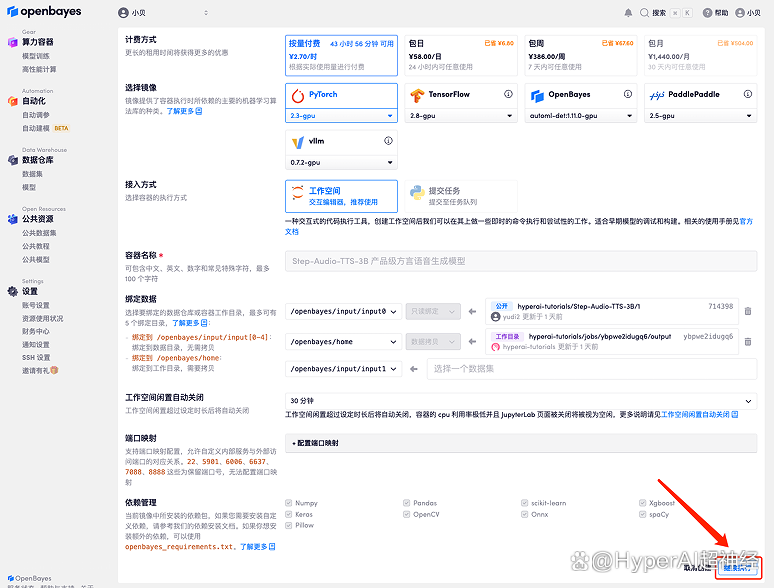The height and width of the screenshot is (588, 774).
Task: Open the 模型训练 sidebar item
Action: click(36, 56)
